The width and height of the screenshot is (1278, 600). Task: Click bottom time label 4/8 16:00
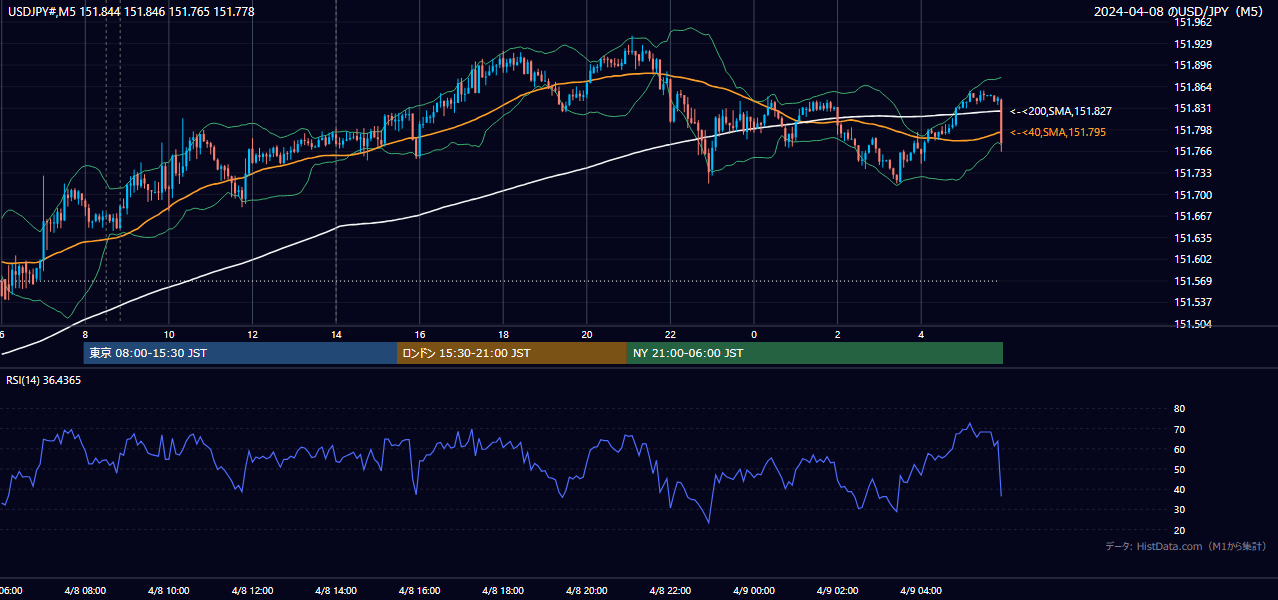419,591
